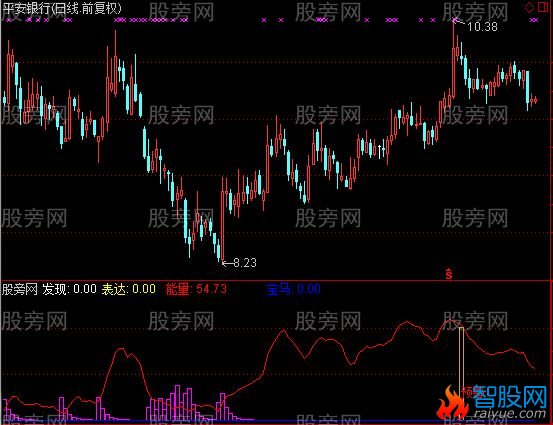The image size is (553, 425).
Task: Select the 表达: 0.00 indicator value
Action: (129, 289)
